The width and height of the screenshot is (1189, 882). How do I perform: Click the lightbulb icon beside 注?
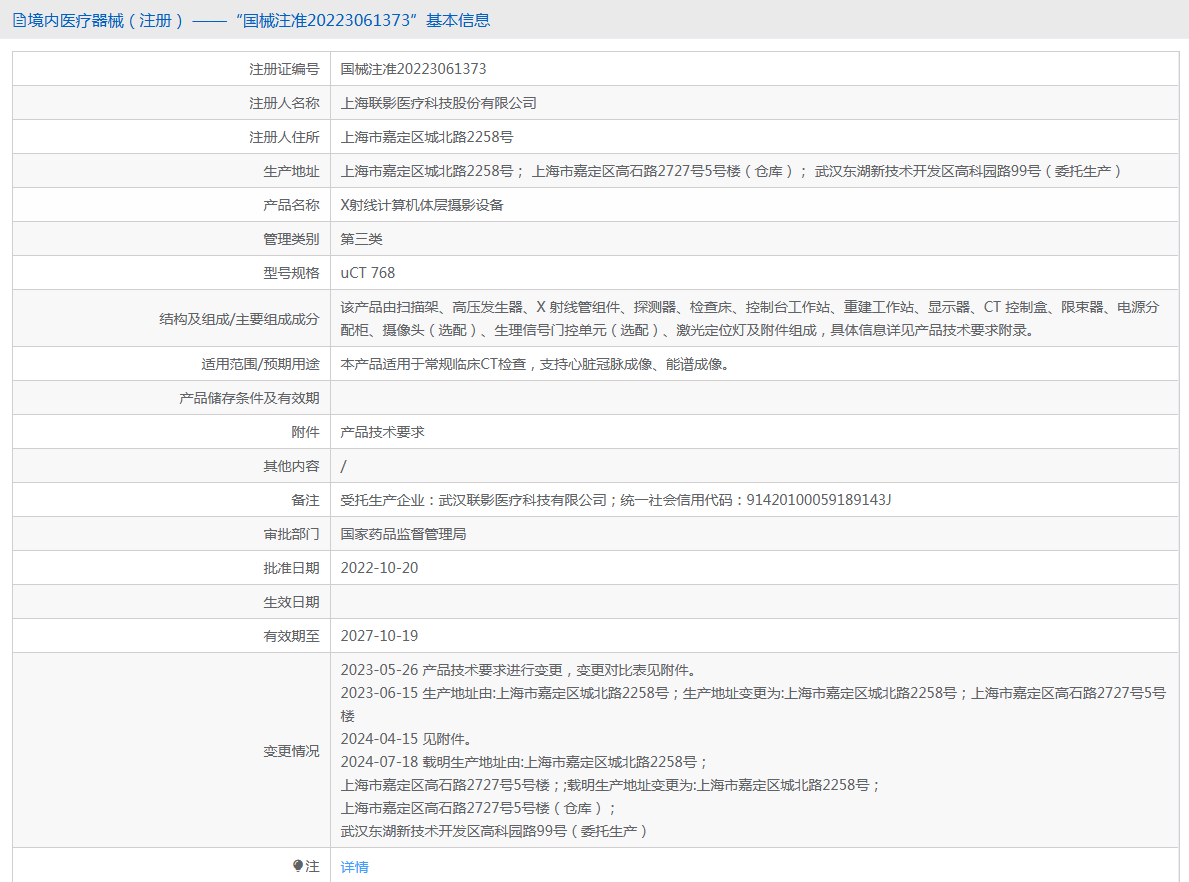(x=297, y=866)
